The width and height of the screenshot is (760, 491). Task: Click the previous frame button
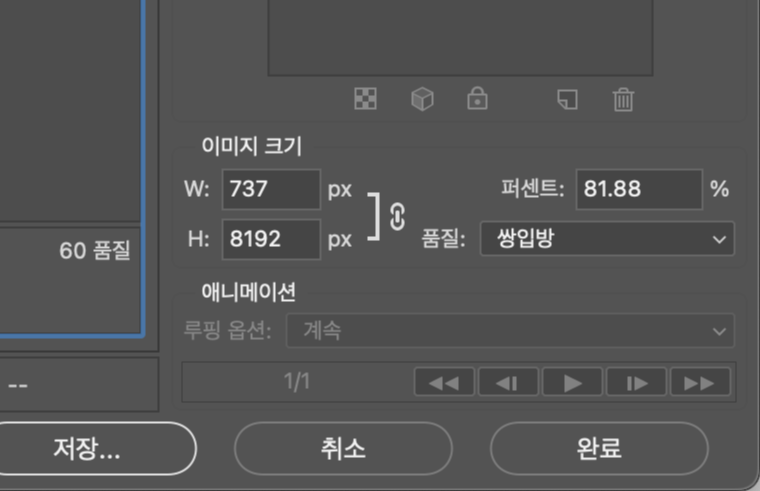tap(508, 382)
